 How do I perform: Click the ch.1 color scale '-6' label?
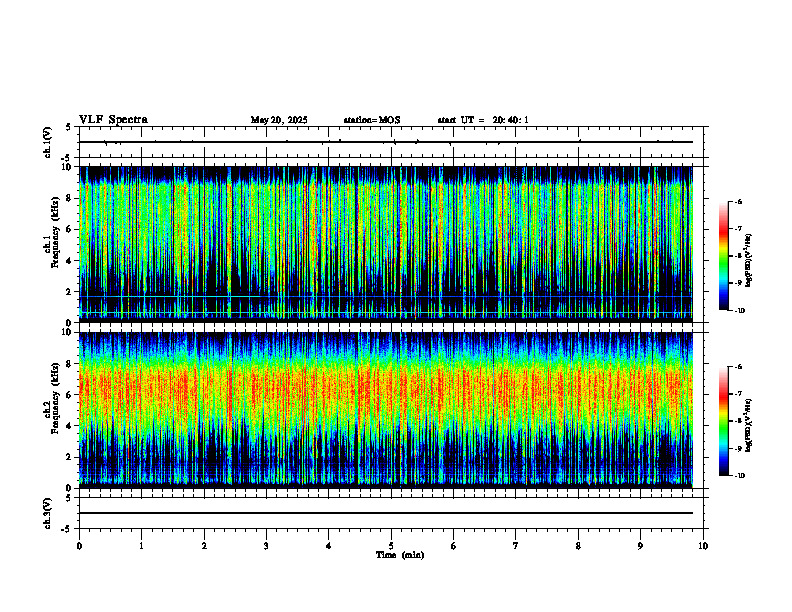738,201
